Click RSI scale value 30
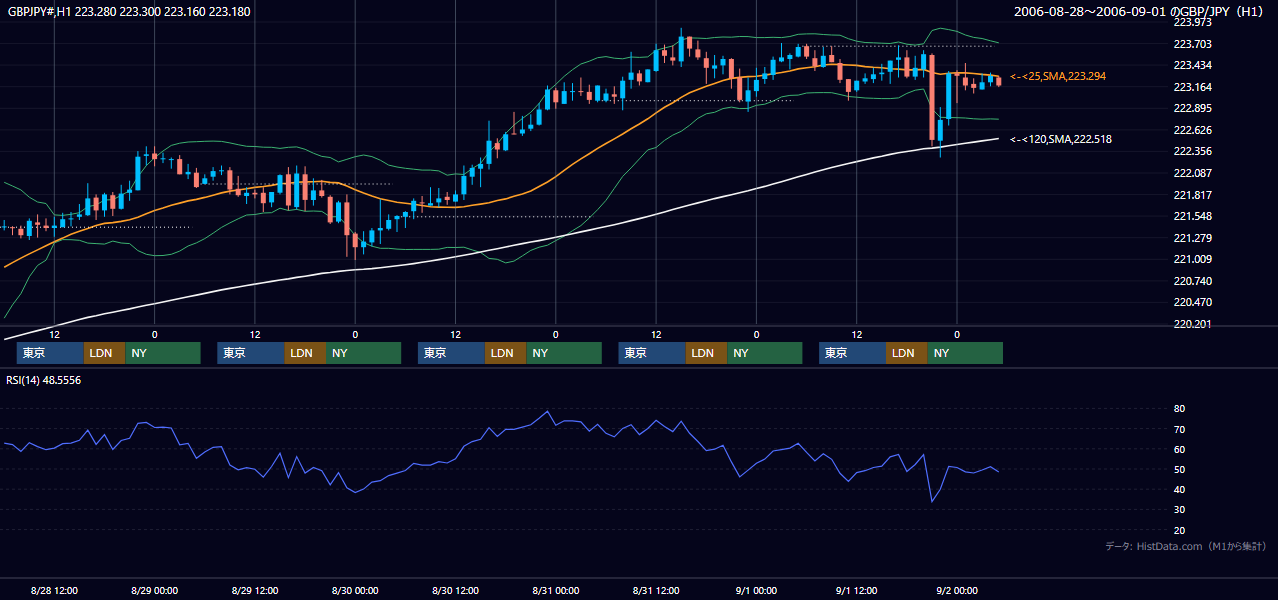Image resolution: width=1278 pixels, height=600 pixels. (1179, 510)
